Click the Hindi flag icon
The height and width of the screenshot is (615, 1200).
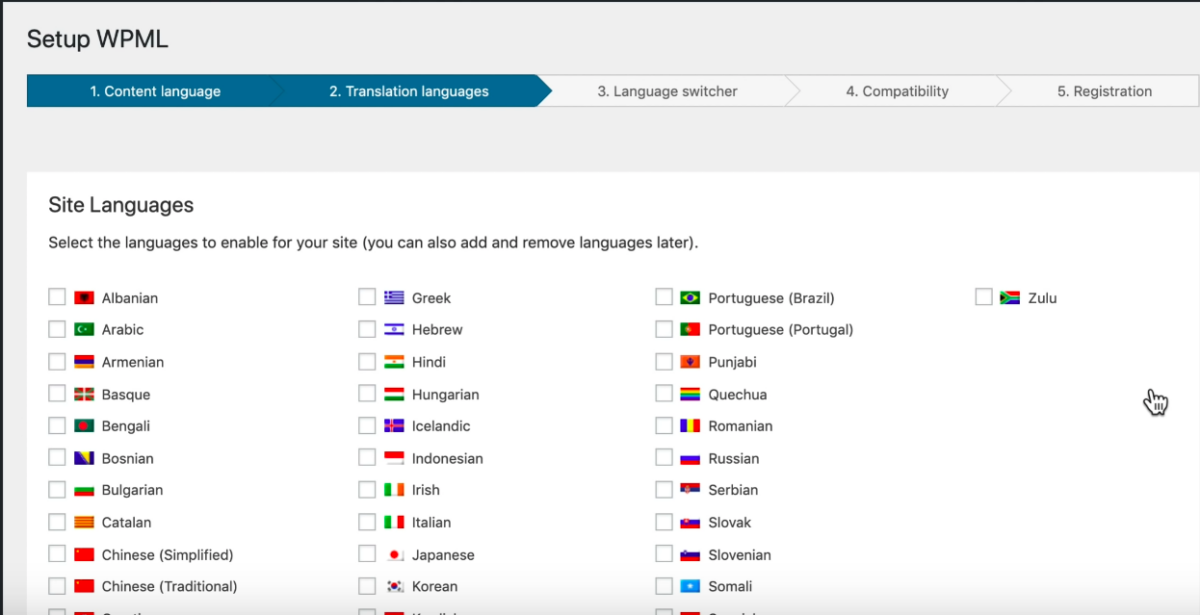tap(393, 361)
